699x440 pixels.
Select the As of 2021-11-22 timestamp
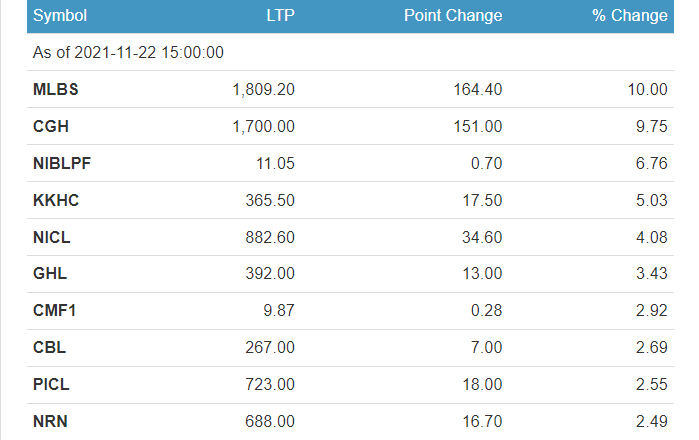tap(128, 52)
